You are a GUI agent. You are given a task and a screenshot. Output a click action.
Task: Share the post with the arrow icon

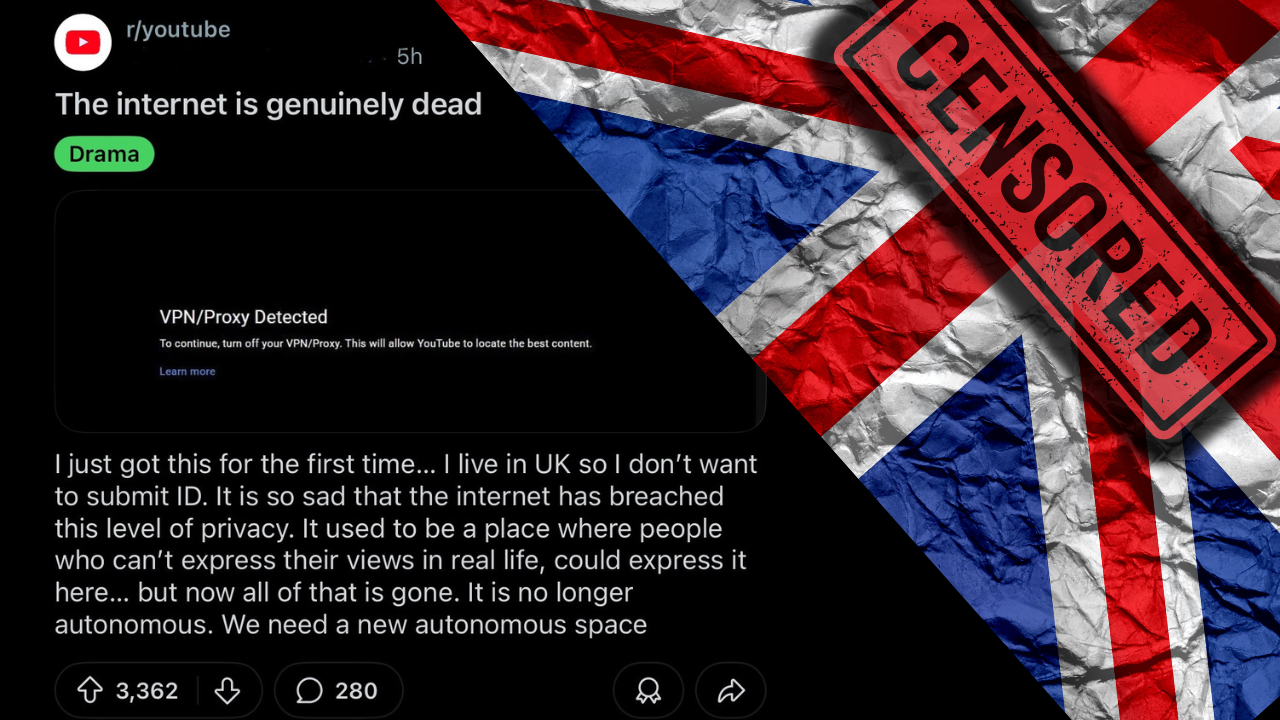731,691
